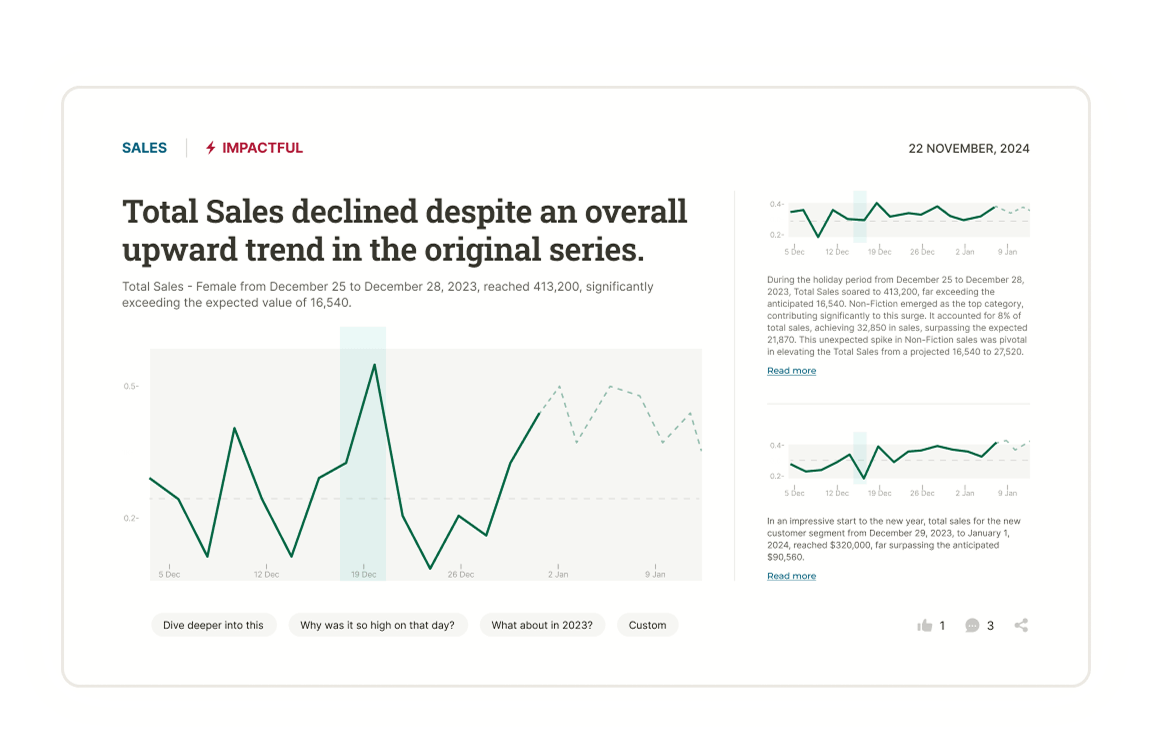Open the top mini chart thumbnail
Viewport: 1152px width, 749px height.
click(x=897, y=220)
